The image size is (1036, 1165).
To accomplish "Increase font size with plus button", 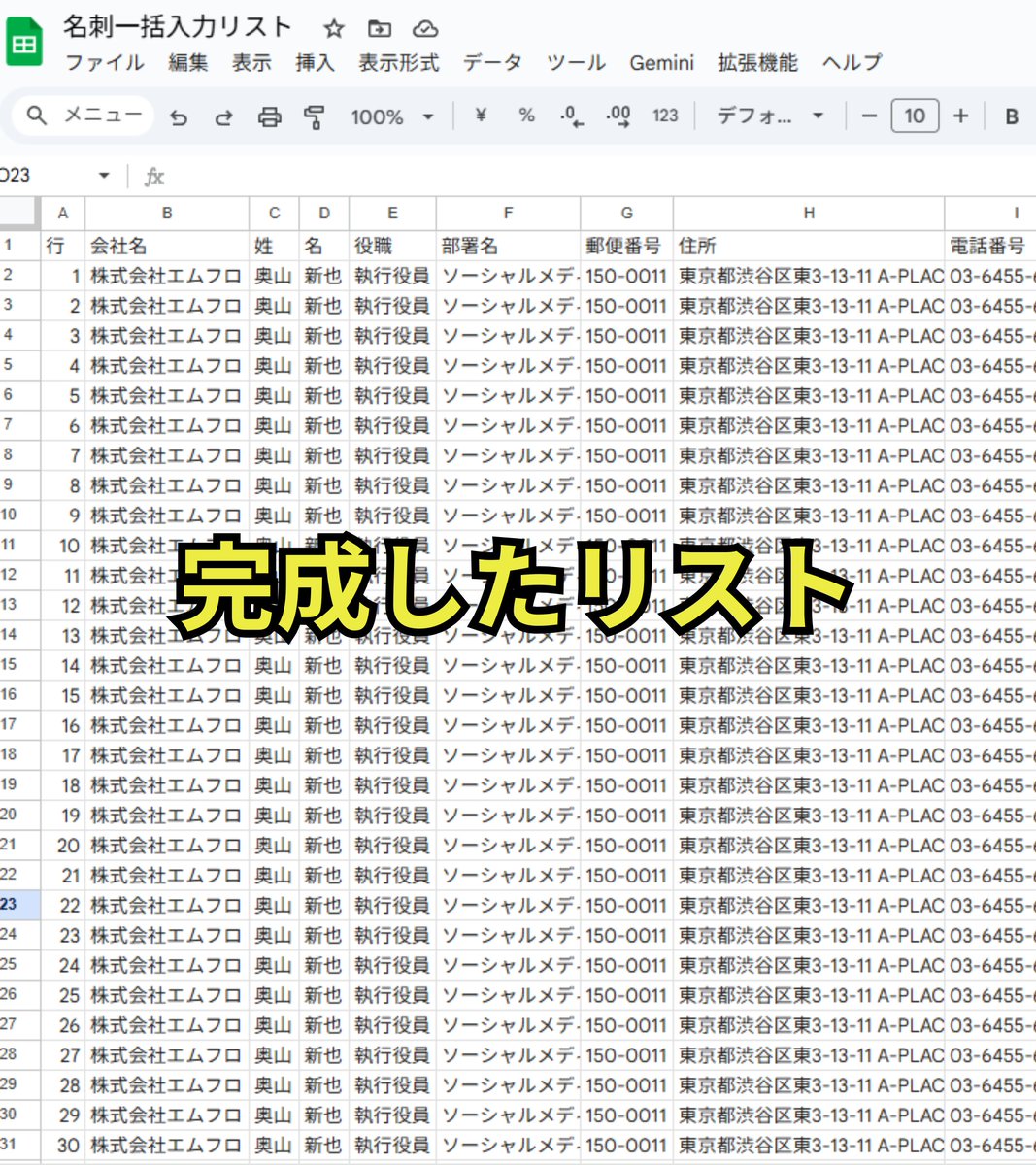I will pyautogui.click(x=961, y=116).
